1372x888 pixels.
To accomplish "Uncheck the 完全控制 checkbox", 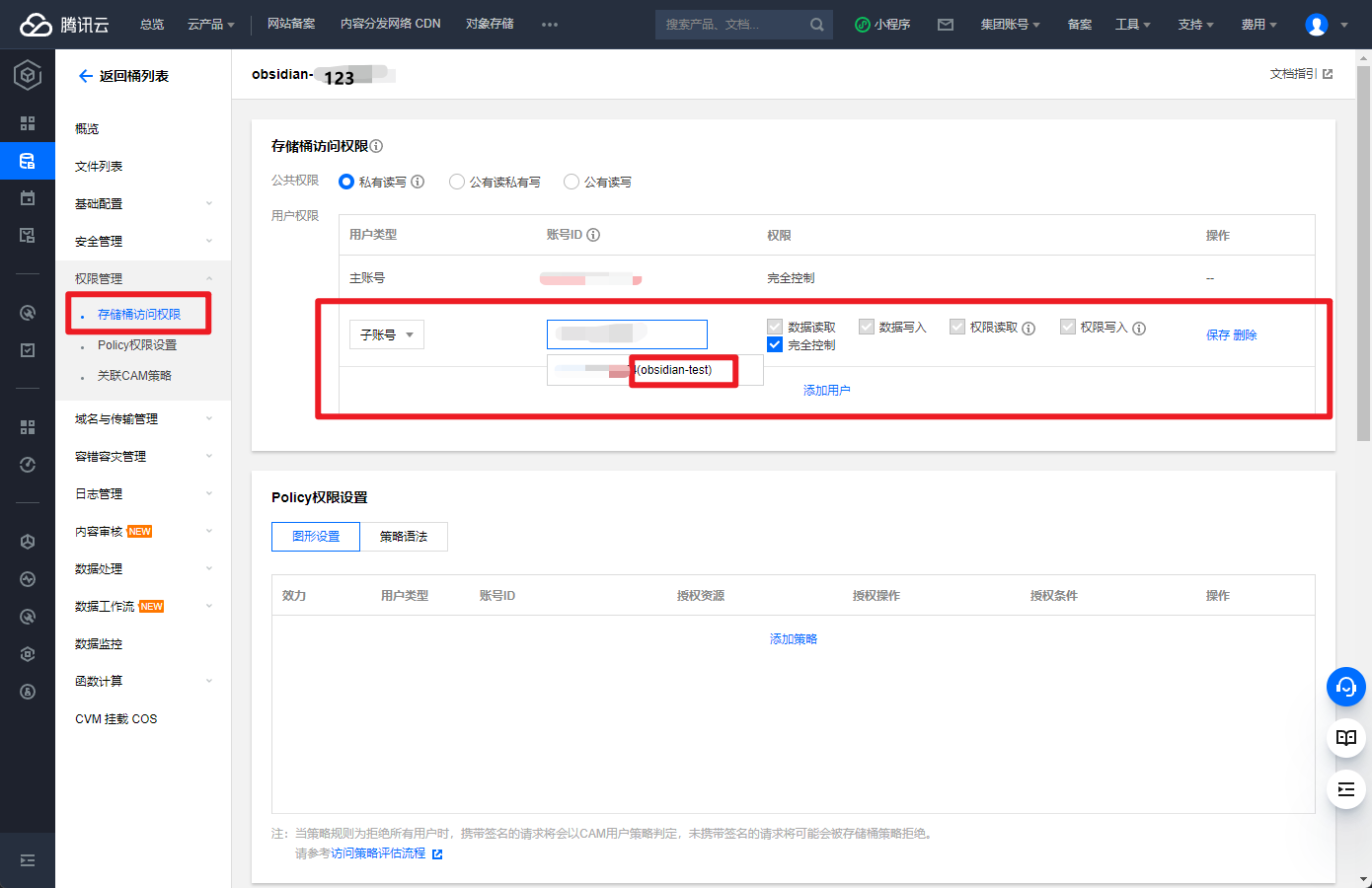I will (x=775, y=344).
